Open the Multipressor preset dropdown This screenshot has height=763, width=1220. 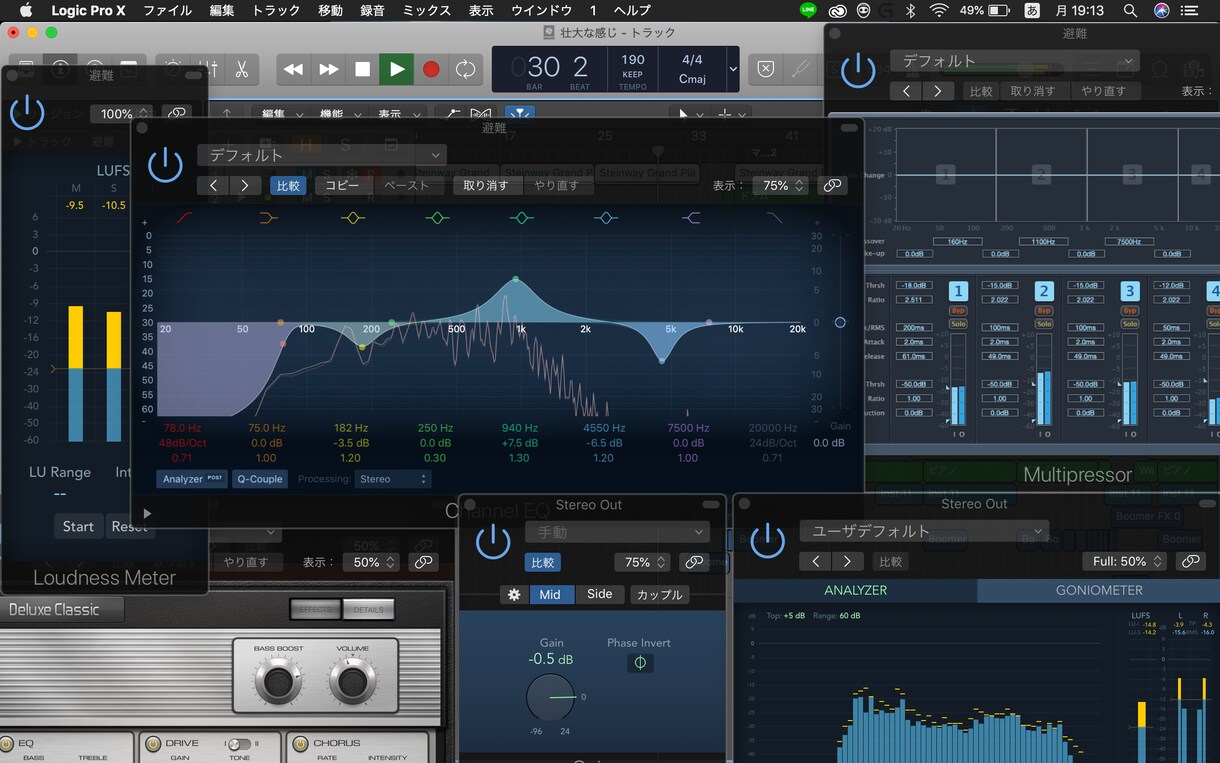pyautogui.click(x=1014, y=61)
